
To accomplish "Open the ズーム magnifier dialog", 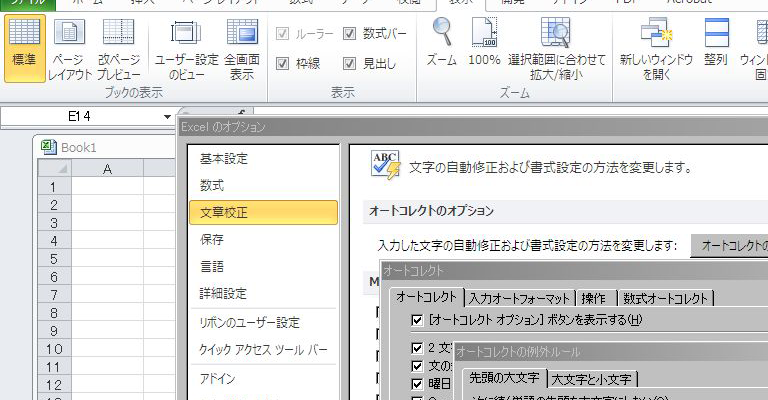I will coord(441,42).
